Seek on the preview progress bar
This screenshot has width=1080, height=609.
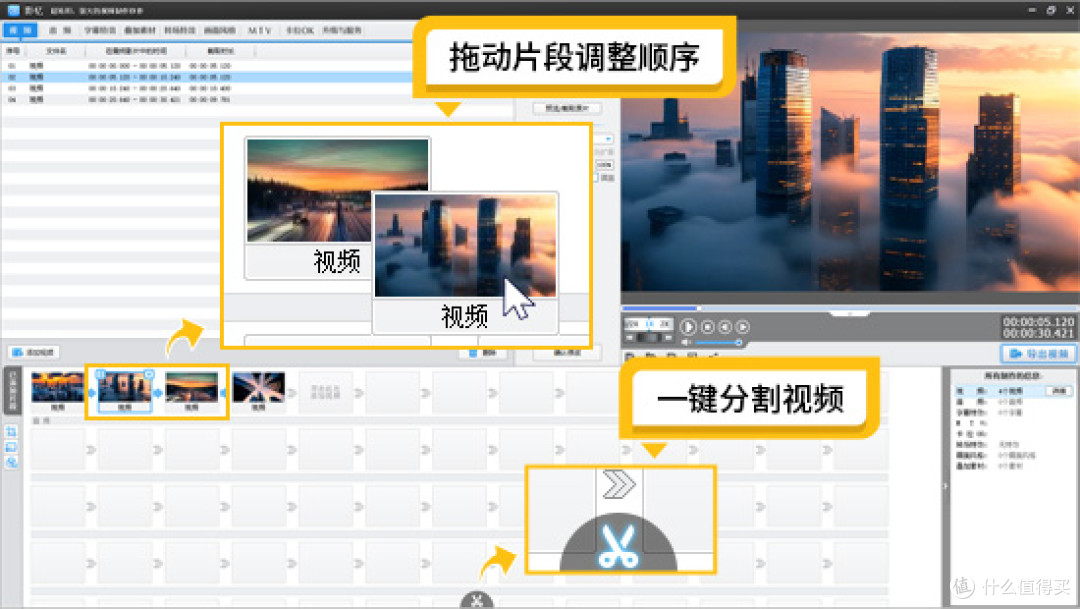point(850,308)
